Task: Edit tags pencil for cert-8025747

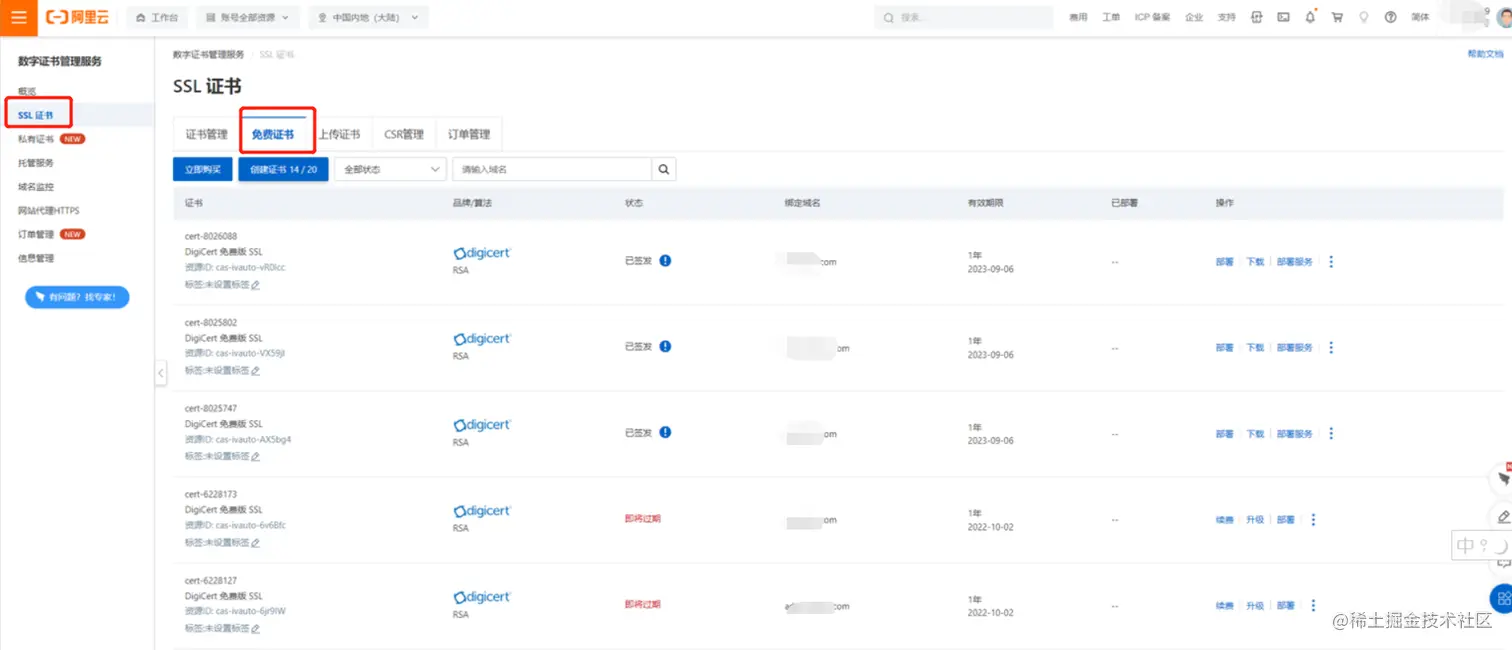Action: [255, 457]
